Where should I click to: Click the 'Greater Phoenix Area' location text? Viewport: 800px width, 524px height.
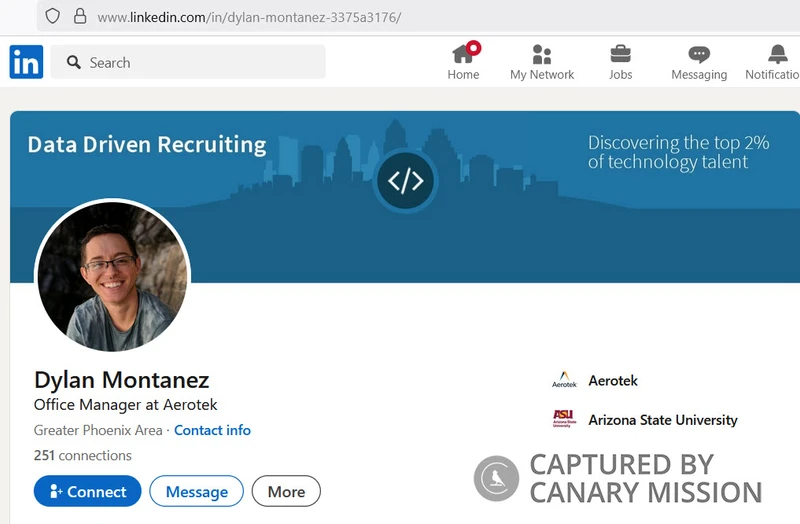tap(98, 430)
